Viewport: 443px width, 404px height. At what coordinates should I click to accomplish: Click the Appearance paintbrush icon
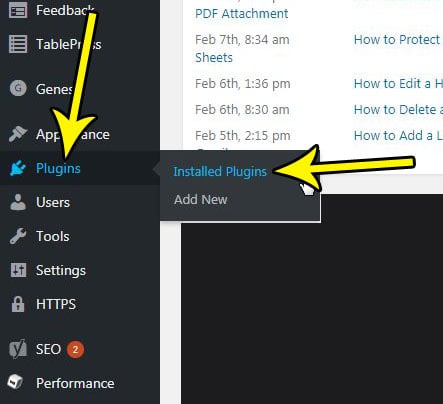[18, 134]
